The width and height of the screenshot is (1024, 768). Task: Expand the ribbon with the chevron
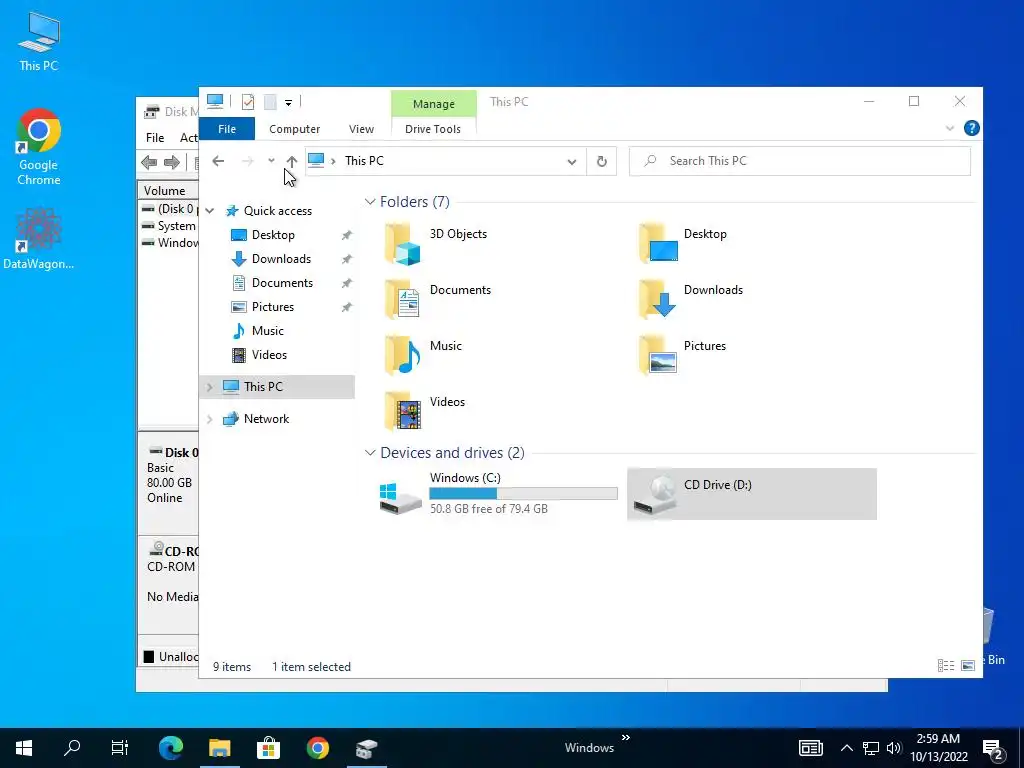950,129
